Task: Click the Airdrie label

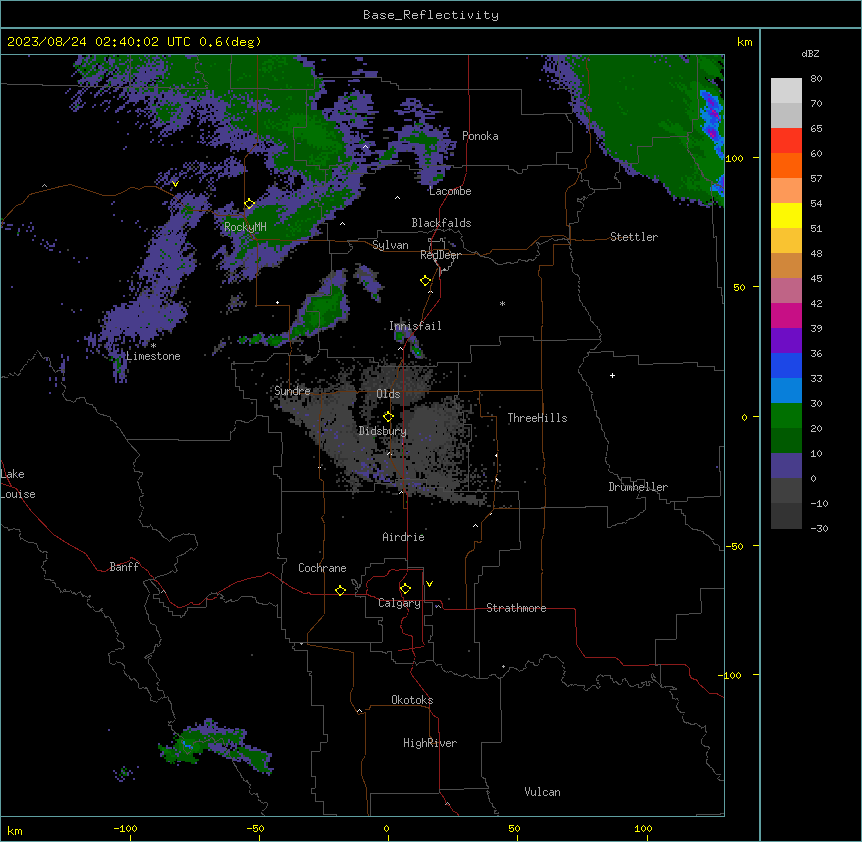Action: (404, 537)
